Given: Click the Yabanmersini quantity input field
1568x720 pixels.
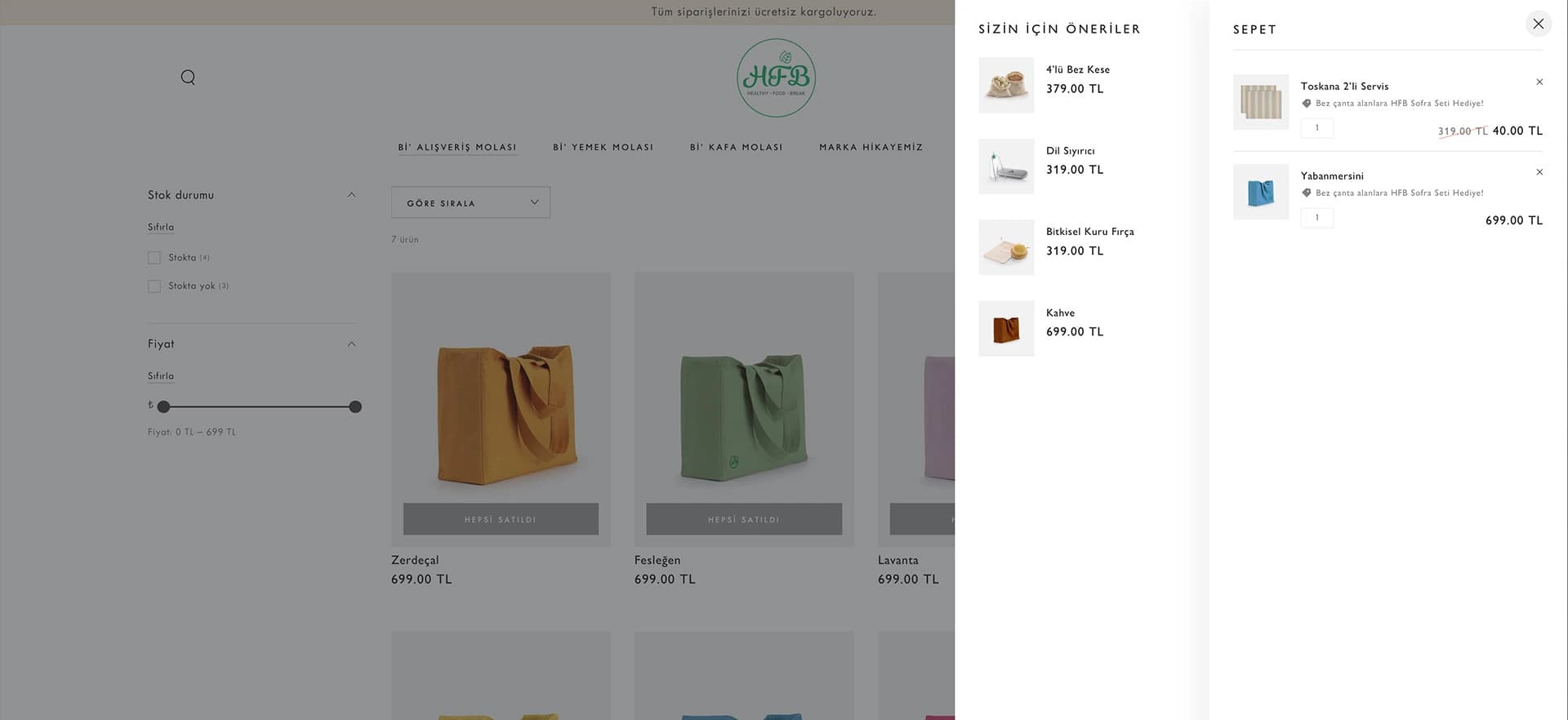Looking at the screenshot, I should pos(1317,218).
